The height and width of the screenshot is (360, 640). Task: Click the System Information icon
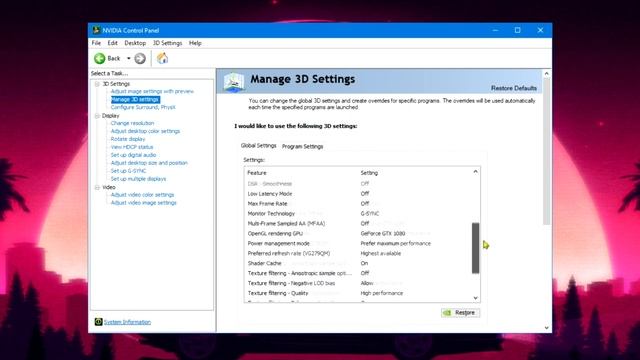[x=98, y=322]
